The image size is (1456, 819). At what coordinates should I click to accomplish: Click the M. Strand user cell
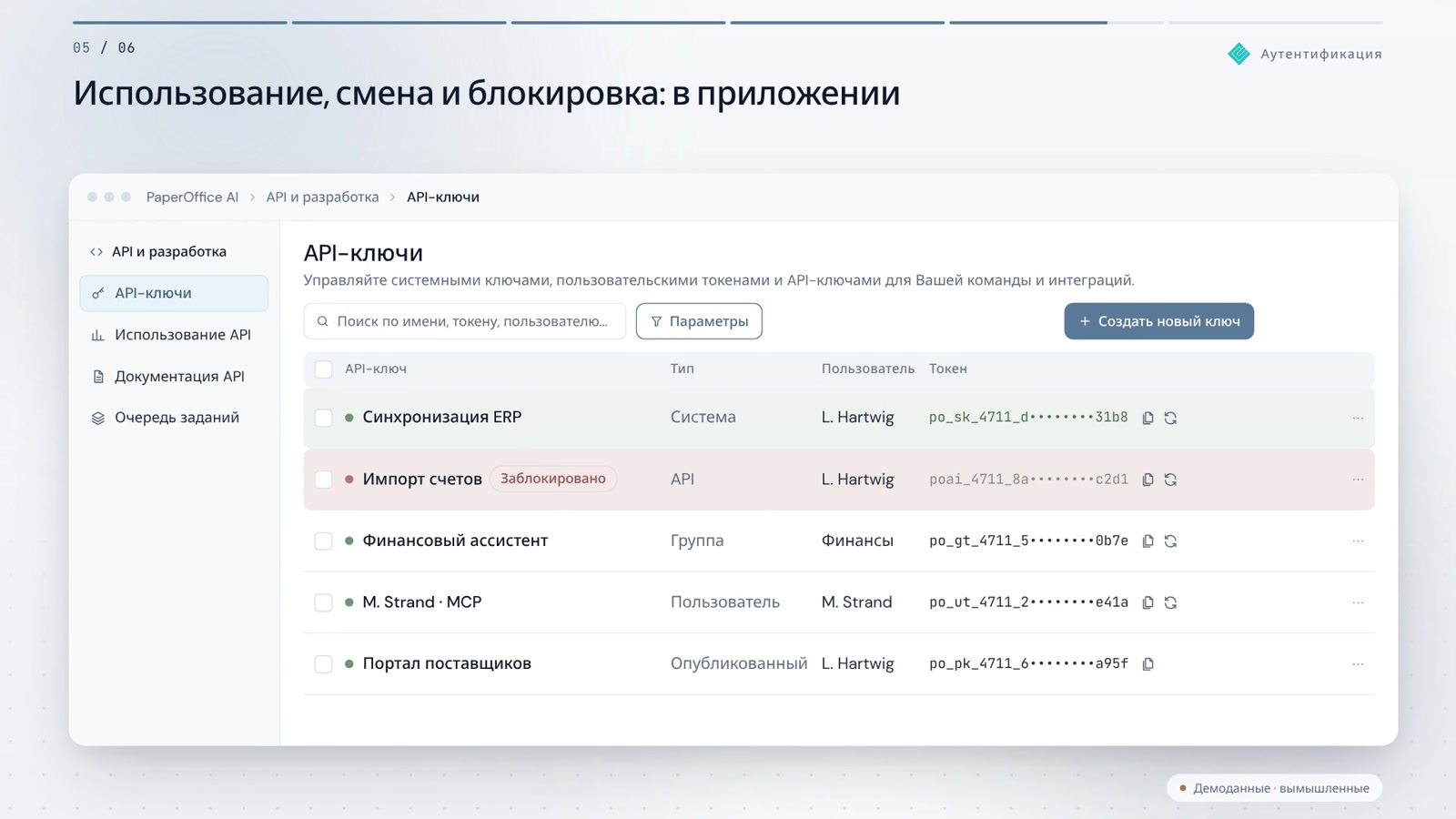click(x=856, y=602)
